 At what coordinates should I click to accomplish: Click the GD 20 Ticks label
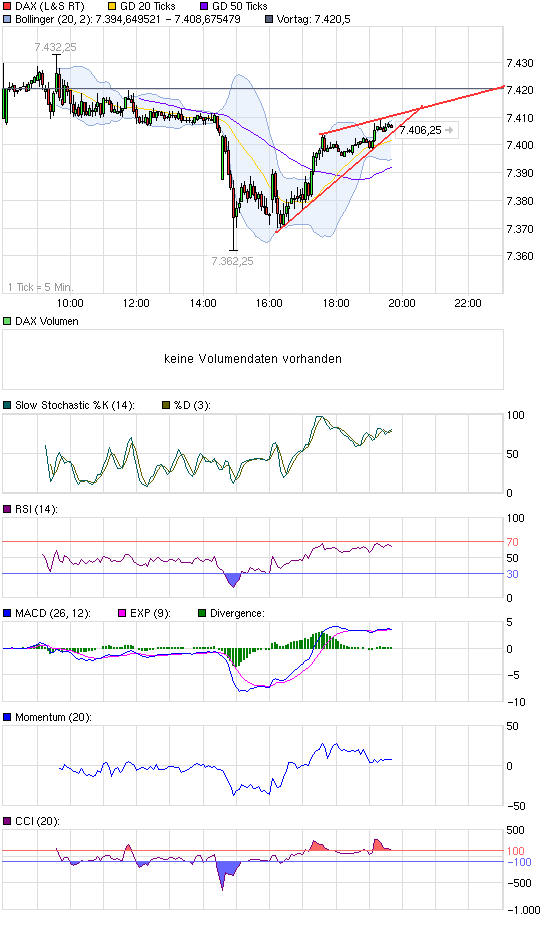coord(148,7)
